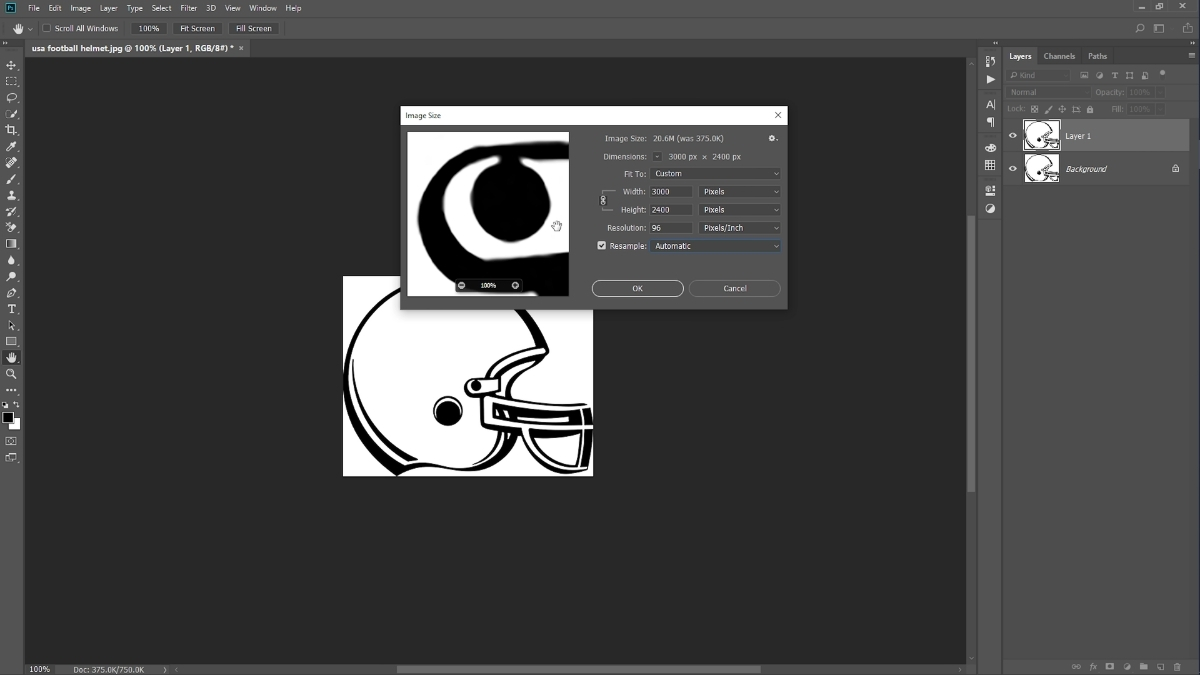Click the add layer style fx icon
The image size is (1200, 675).
(x=1093, y=666)
